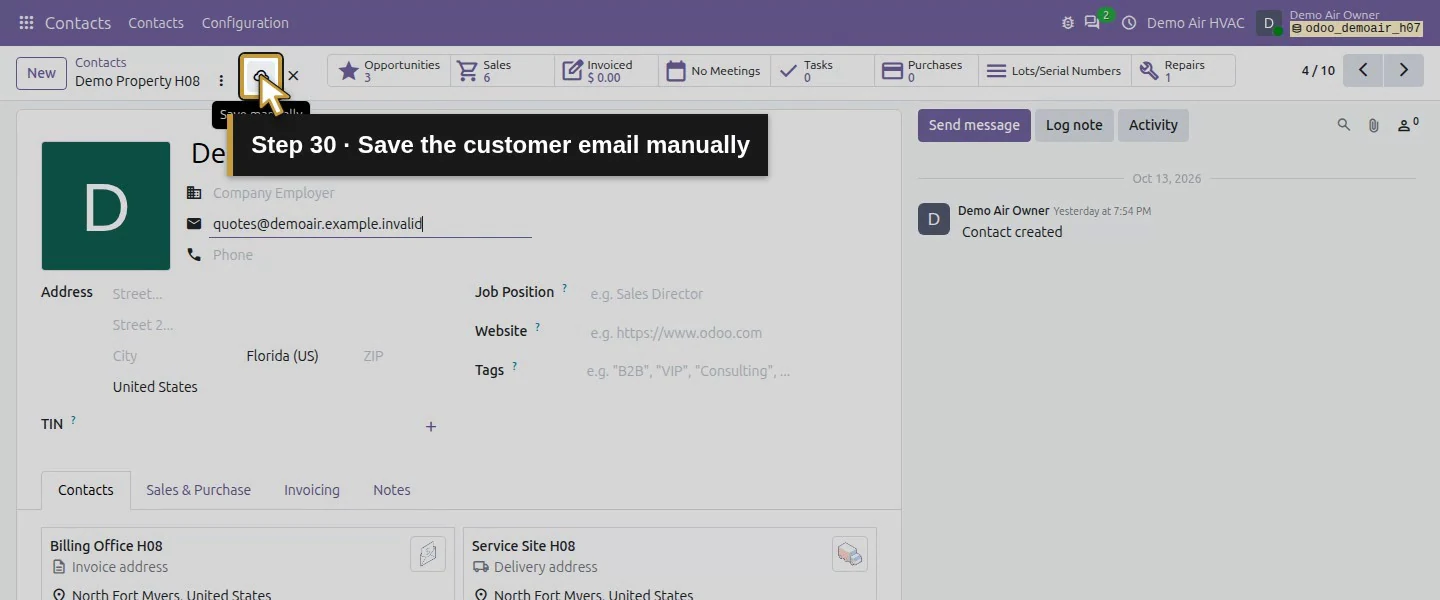Open the Billing Office H08 card
The image size is (1440, 600).
tap(247, 564)
